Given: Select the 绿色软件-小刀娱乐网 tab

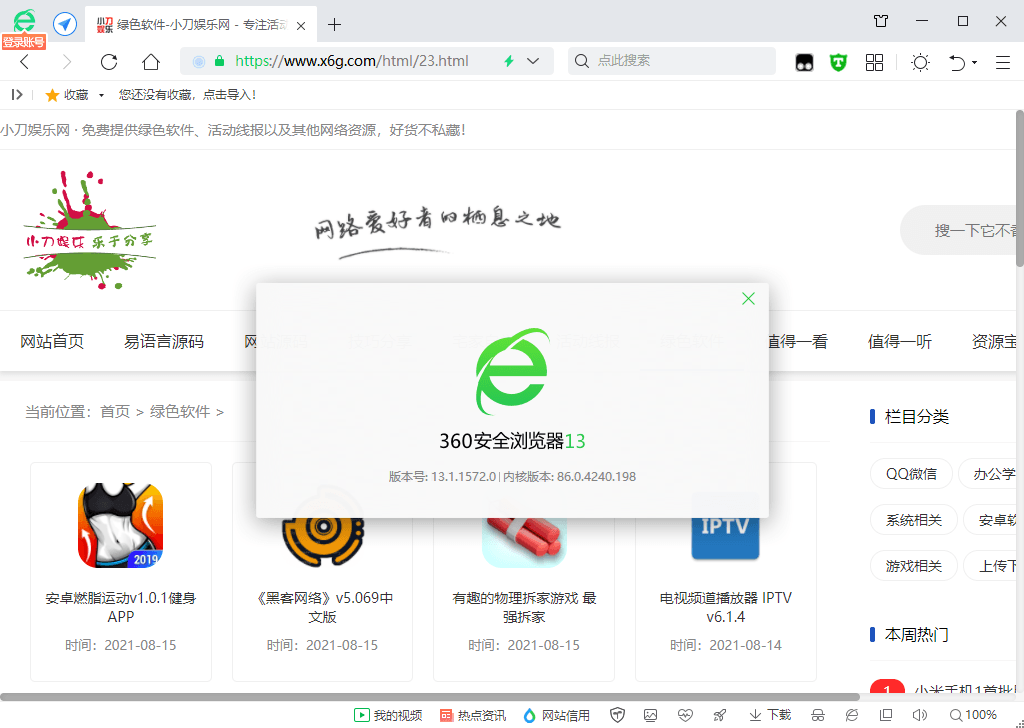Looking at the screenshot, I should 201,25.
